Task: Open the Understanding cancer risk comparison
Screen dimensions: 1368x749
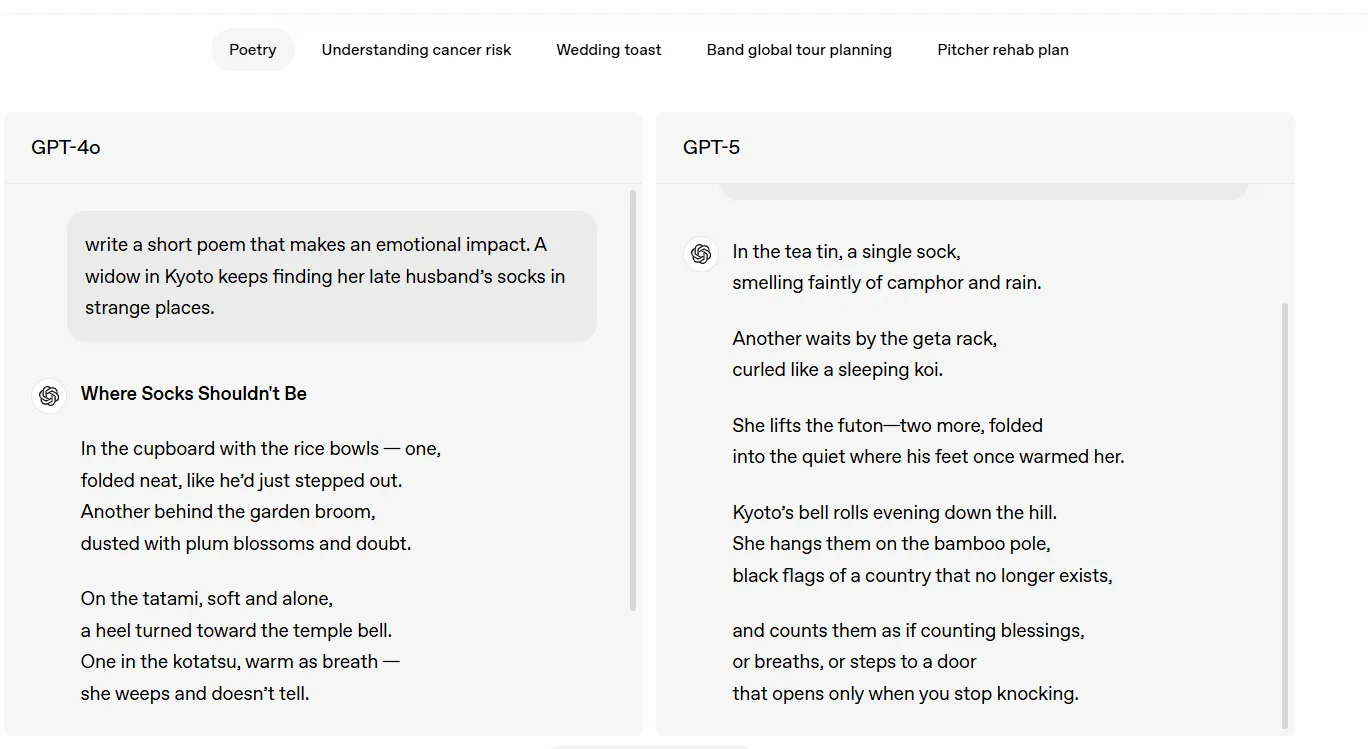Action: click(416, 49)
